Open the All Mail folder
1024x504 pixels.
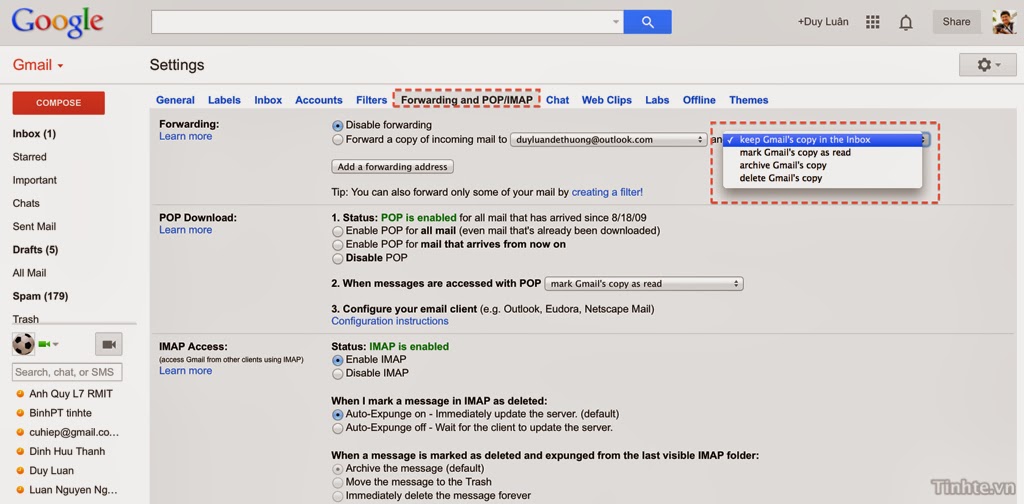pos(29,273)
